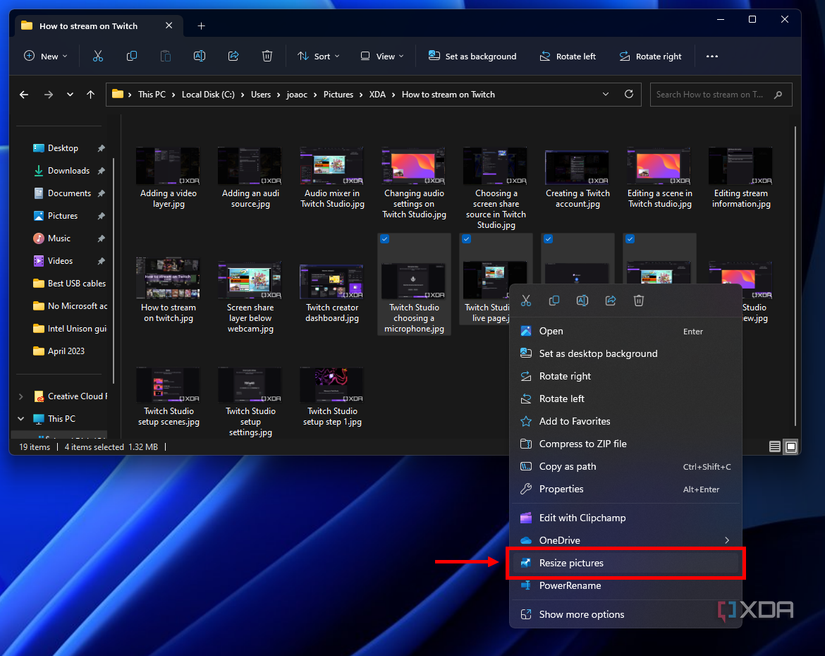Choose PowerRename in the context menu
Screen dimensions: 825x656
coord(626,586)
